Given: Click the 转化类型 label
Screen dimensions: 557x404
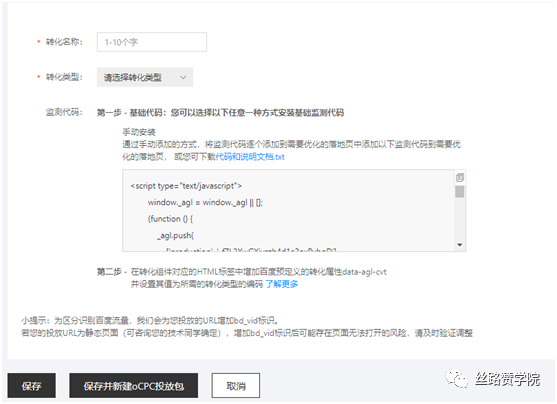Looking at the screenshot, I should (64, 77).
